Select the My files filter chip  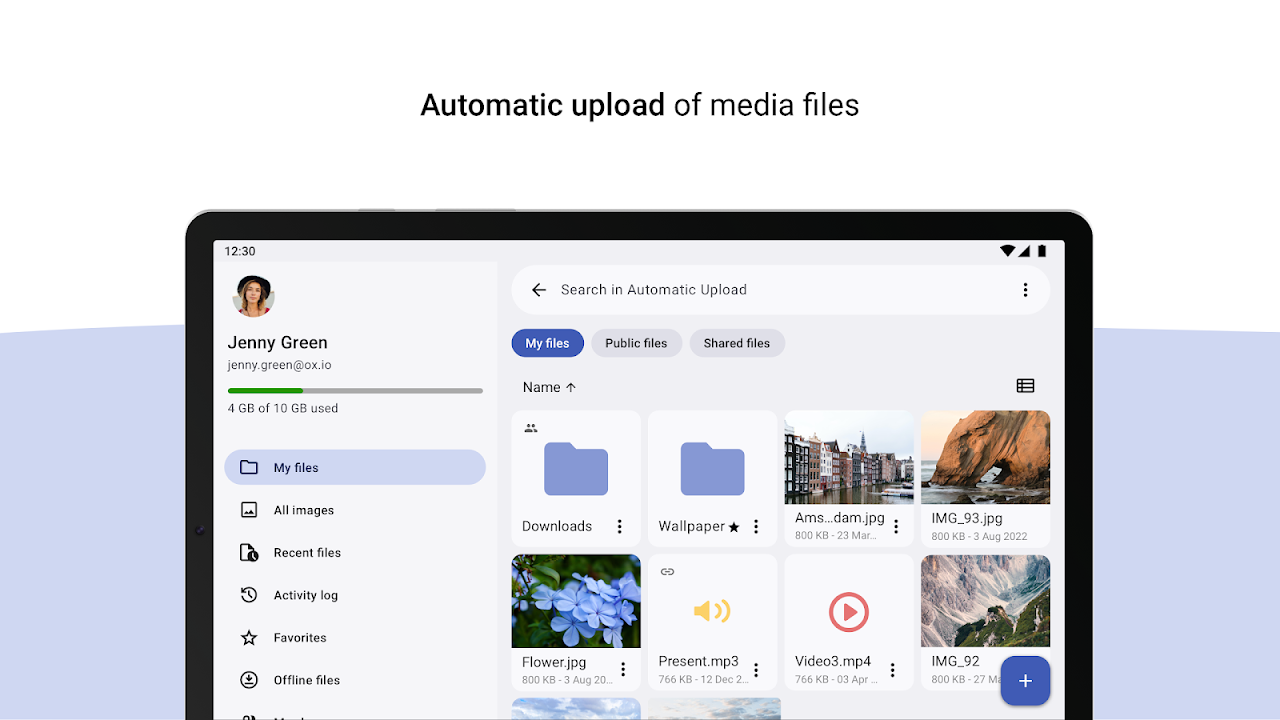point(547,343)
